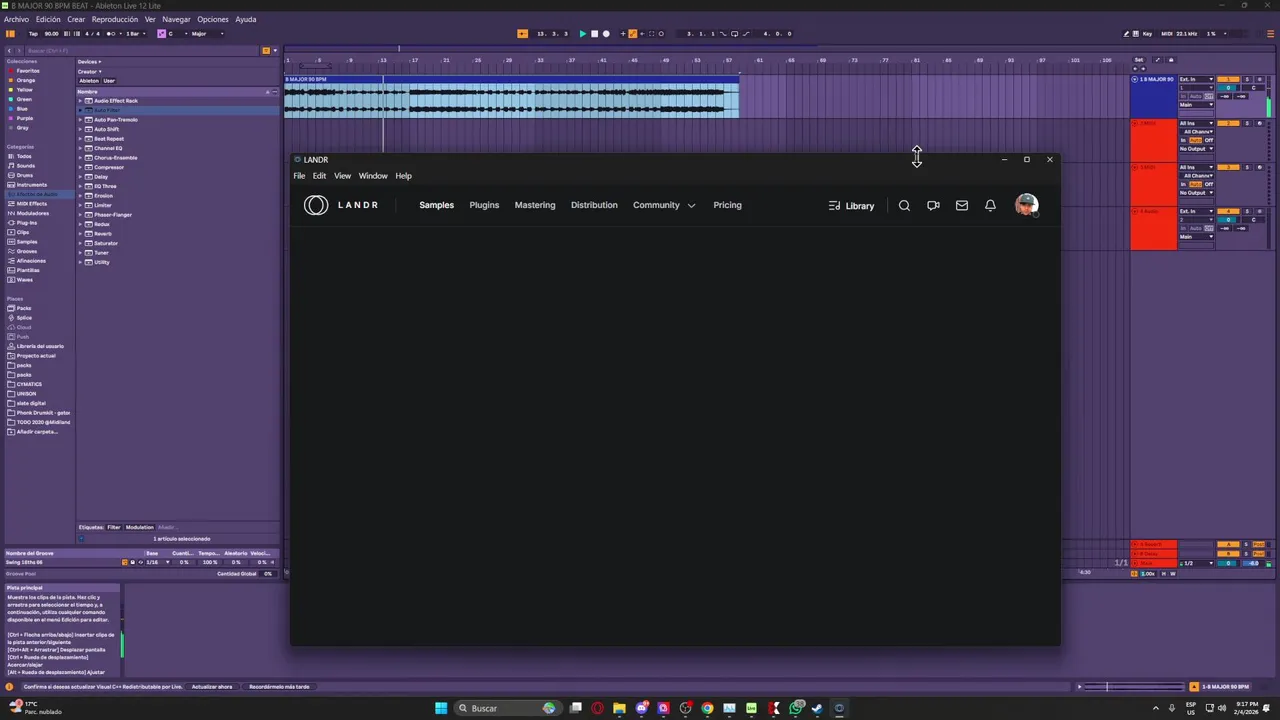The width and height of the screenshot is (1280, 720).
Task: Select the Green collection color
Action: (x=23, y=99)
